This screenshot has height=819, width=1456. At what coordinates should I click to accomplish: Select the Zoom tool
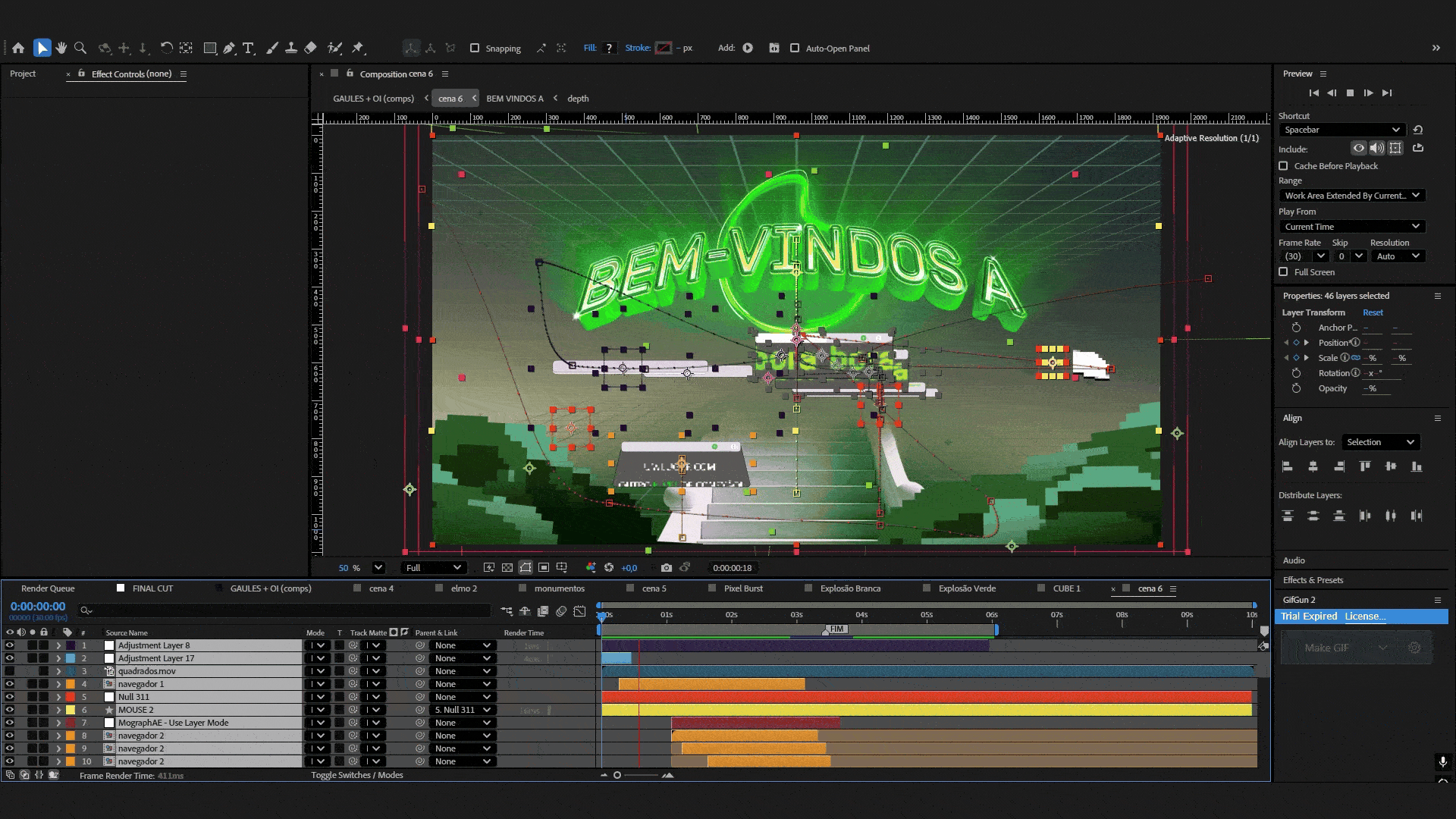coord(80,48)
